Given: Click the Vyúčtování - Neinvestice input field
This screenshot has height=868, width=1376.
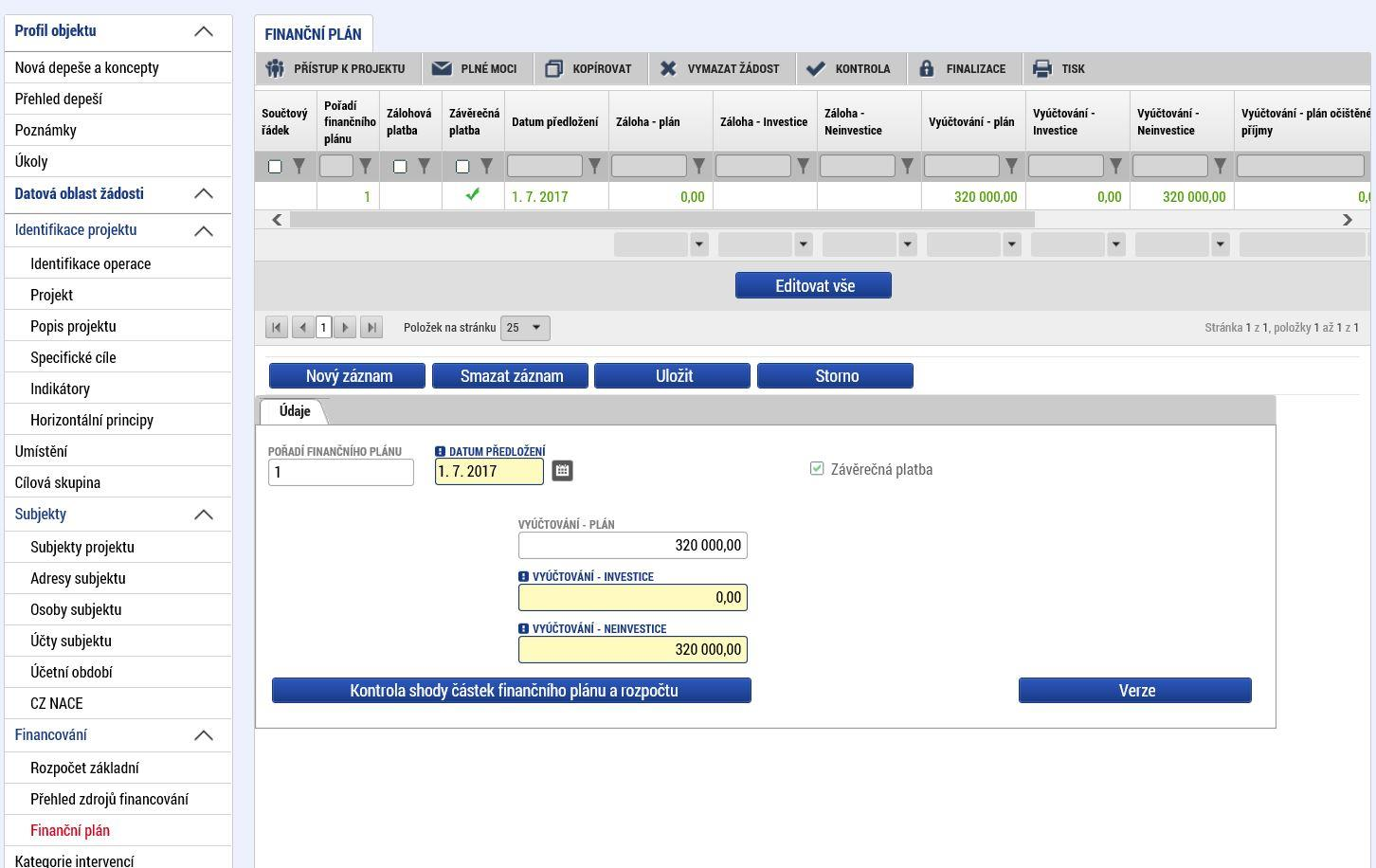Looking at the screenshot, I should coord(633,649).
